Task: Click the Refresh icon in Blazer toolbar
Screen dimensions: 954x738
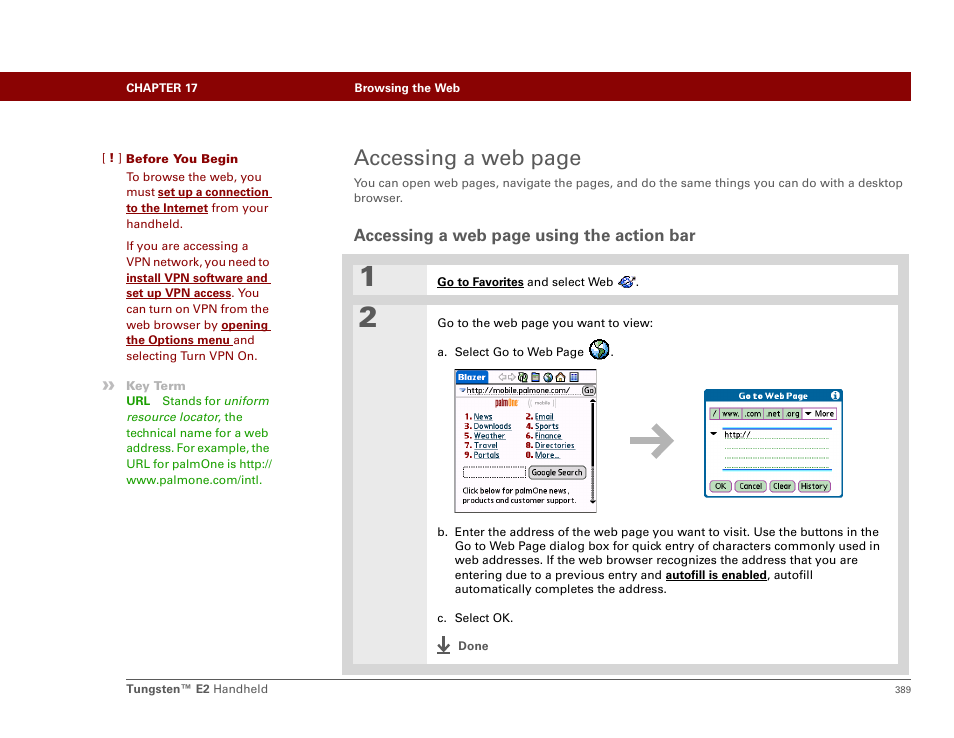Action: (x=523, y=377)
